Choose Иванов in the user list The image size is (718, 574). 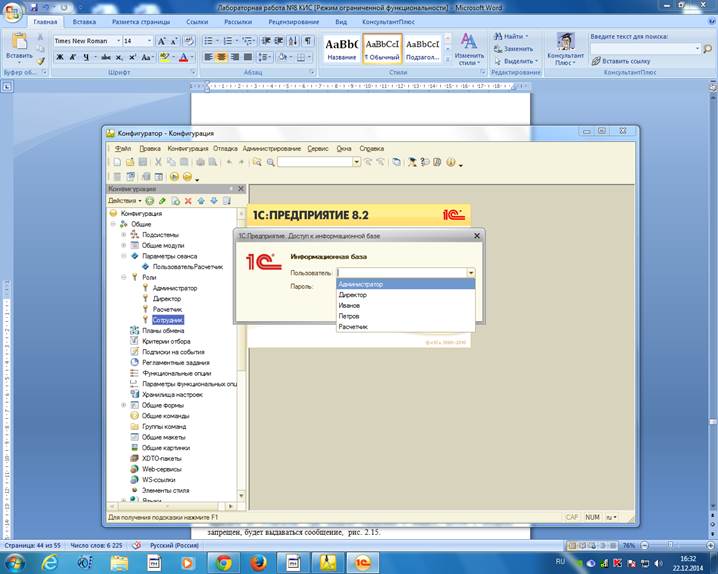[x=405, y=305]
